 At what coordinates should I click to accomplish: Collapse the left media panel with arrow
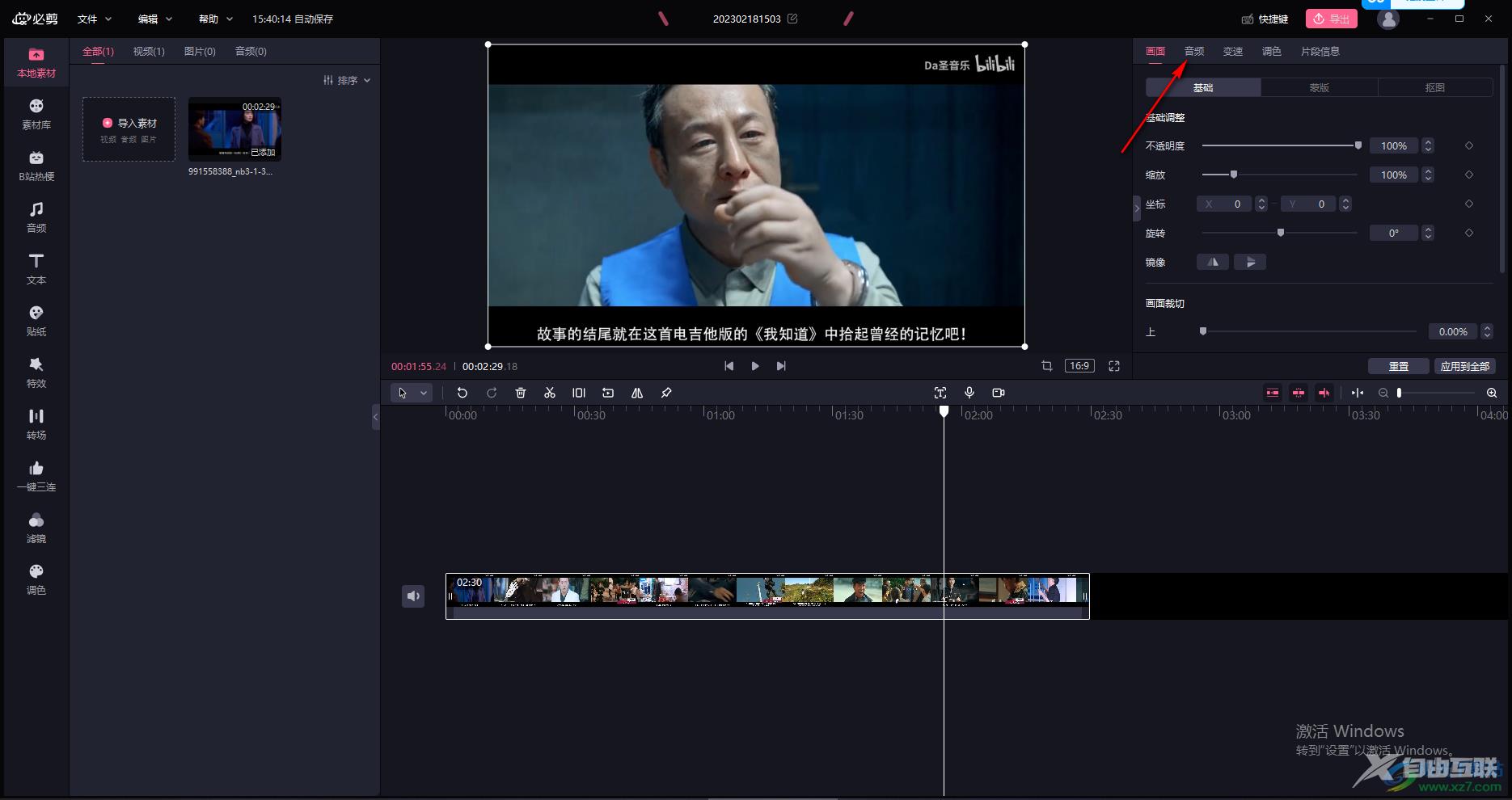375,417
